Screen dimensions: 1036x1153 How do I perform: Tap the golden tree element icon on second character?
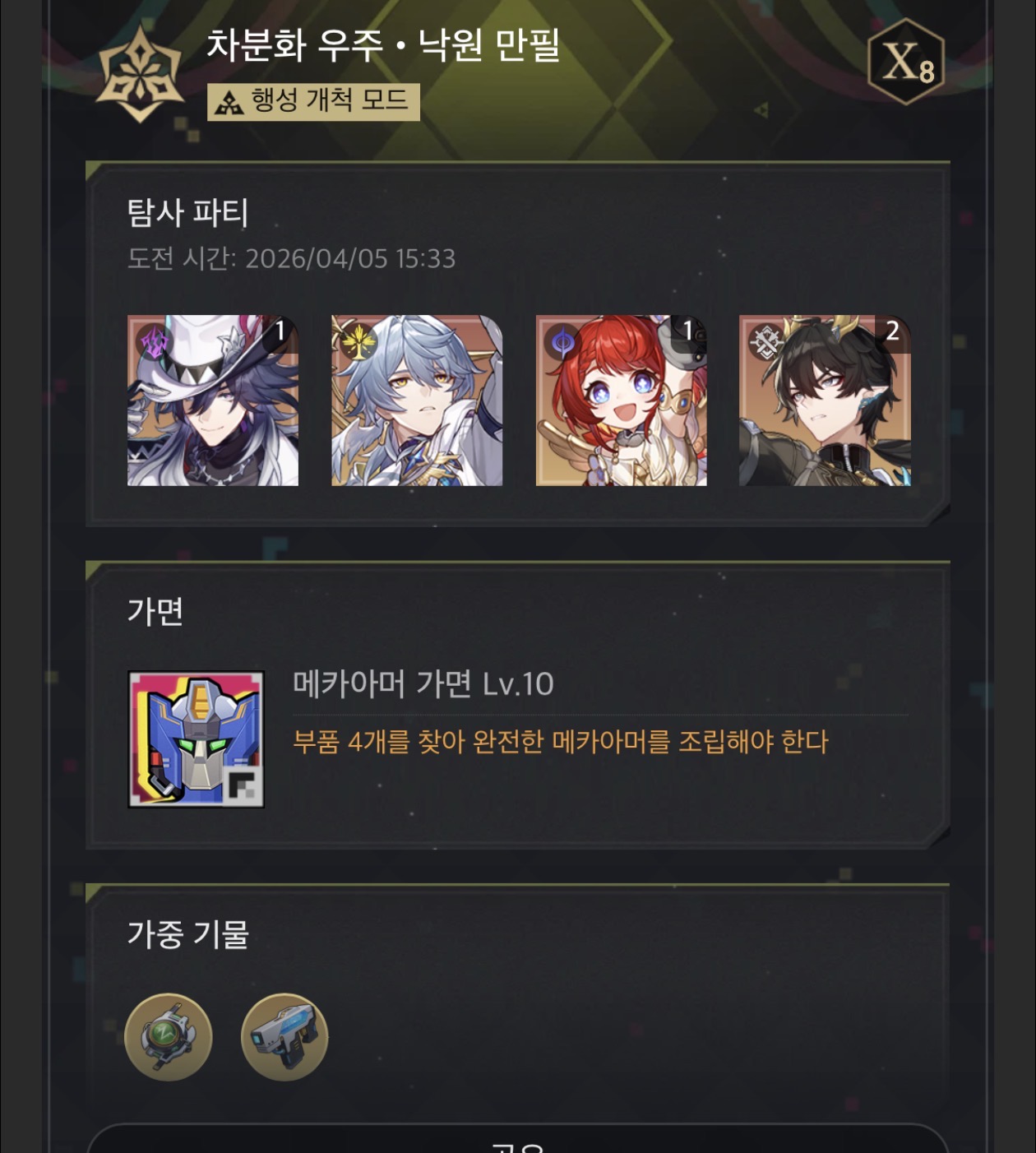[358, 340]
